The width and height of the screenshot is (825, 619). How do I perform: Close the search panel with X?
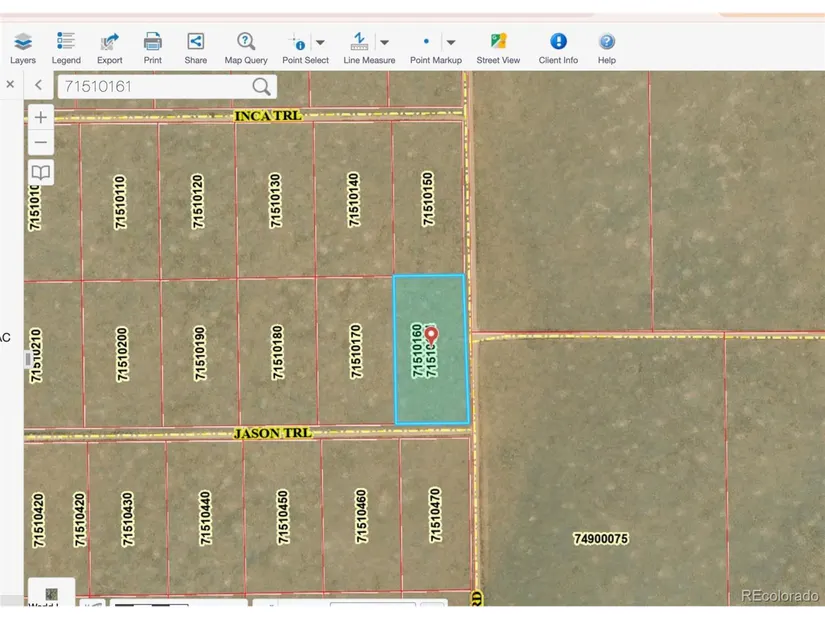[10, 85]
